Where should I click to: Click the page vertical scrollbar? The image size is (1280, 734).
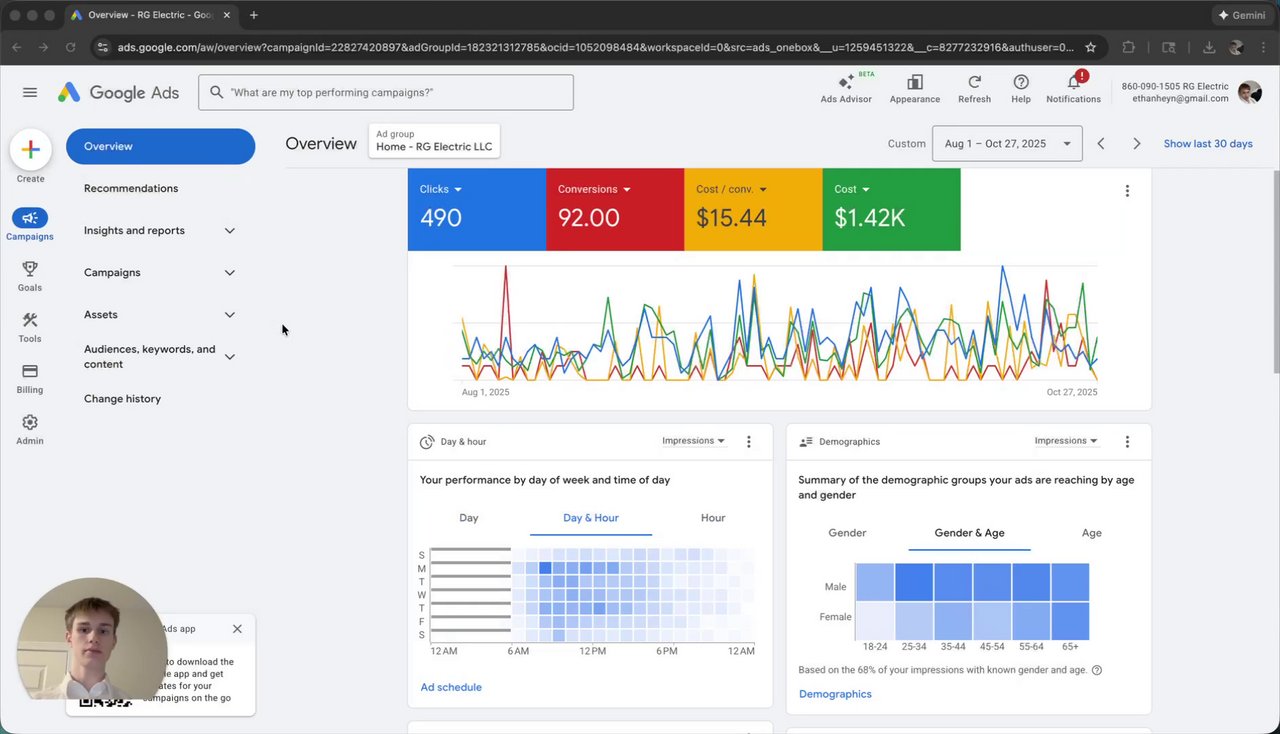tap(1275, 270)
